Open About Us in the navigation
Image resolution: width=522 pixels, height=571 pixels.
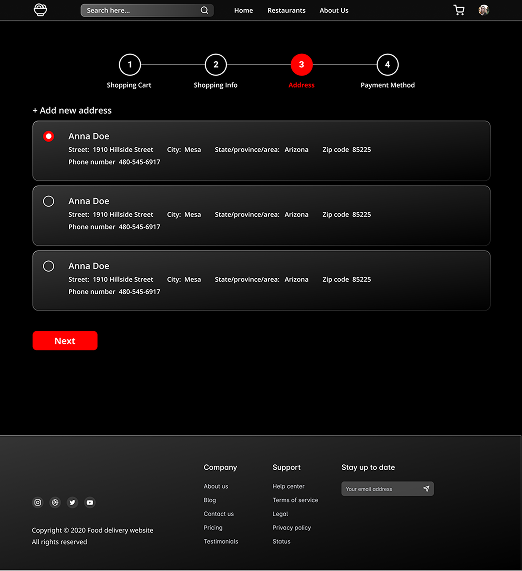[x=334, y=11]
